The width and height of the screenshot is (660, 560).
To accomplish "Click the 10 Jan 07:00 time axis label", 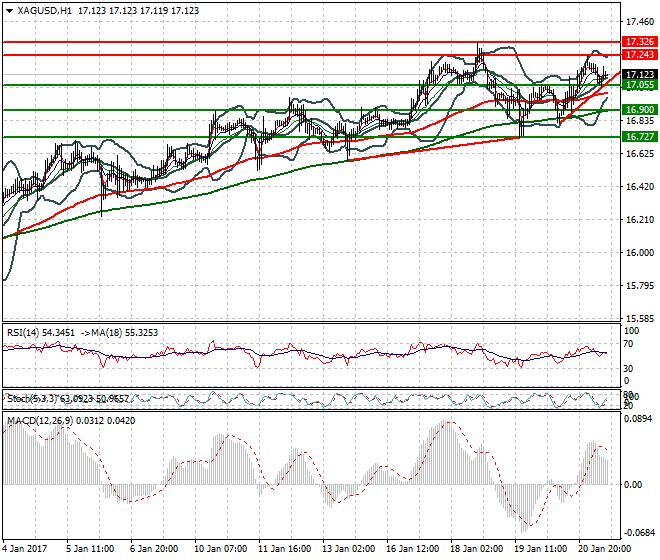I will (x=221, y=549).
